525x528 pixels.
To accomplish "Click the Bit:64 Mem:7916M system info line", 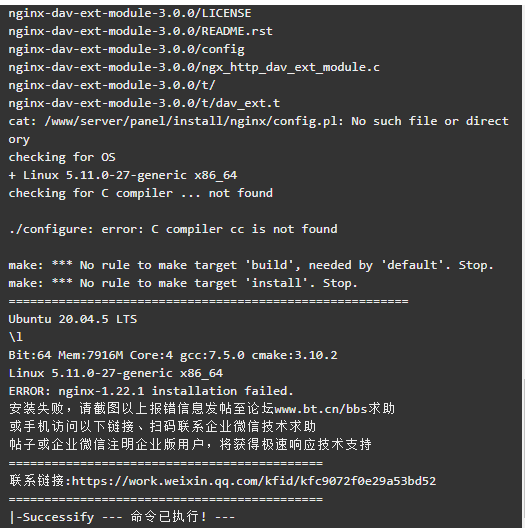I will coord(173,355).
